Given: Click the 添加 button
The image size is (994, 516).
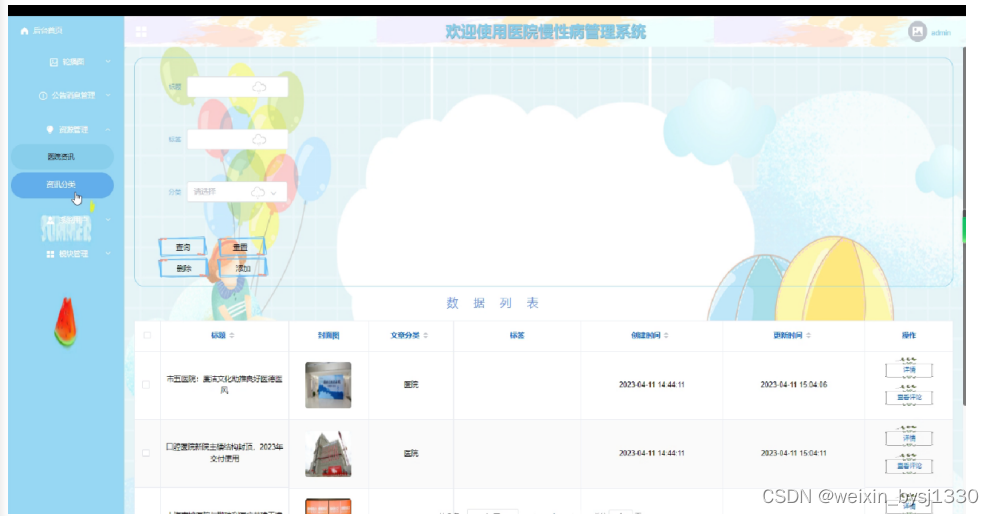Looking at the screenshot, I should (x=242, y=268).
